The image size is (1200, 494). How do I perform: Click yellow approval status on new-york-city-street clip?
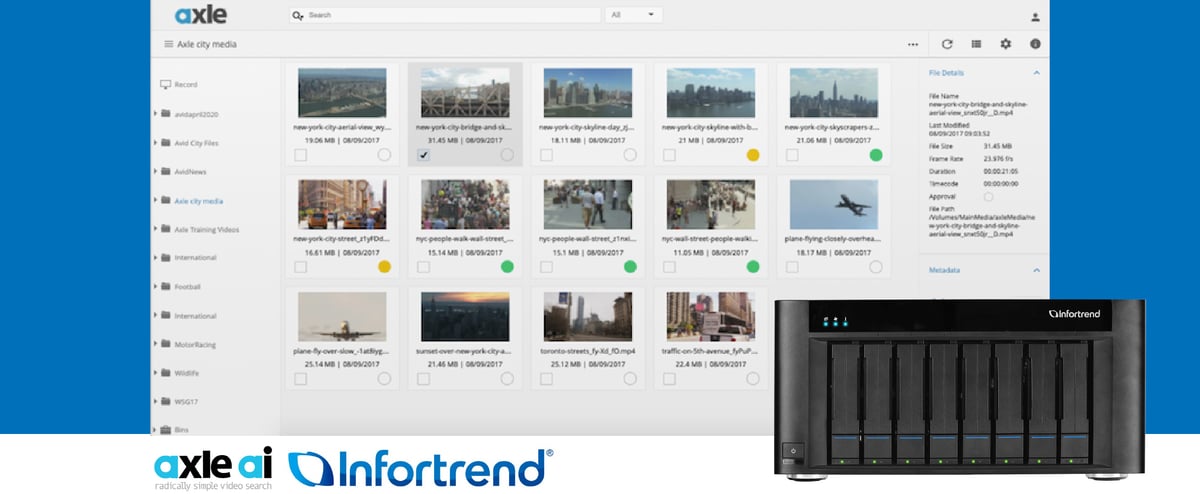click(384, 267)
